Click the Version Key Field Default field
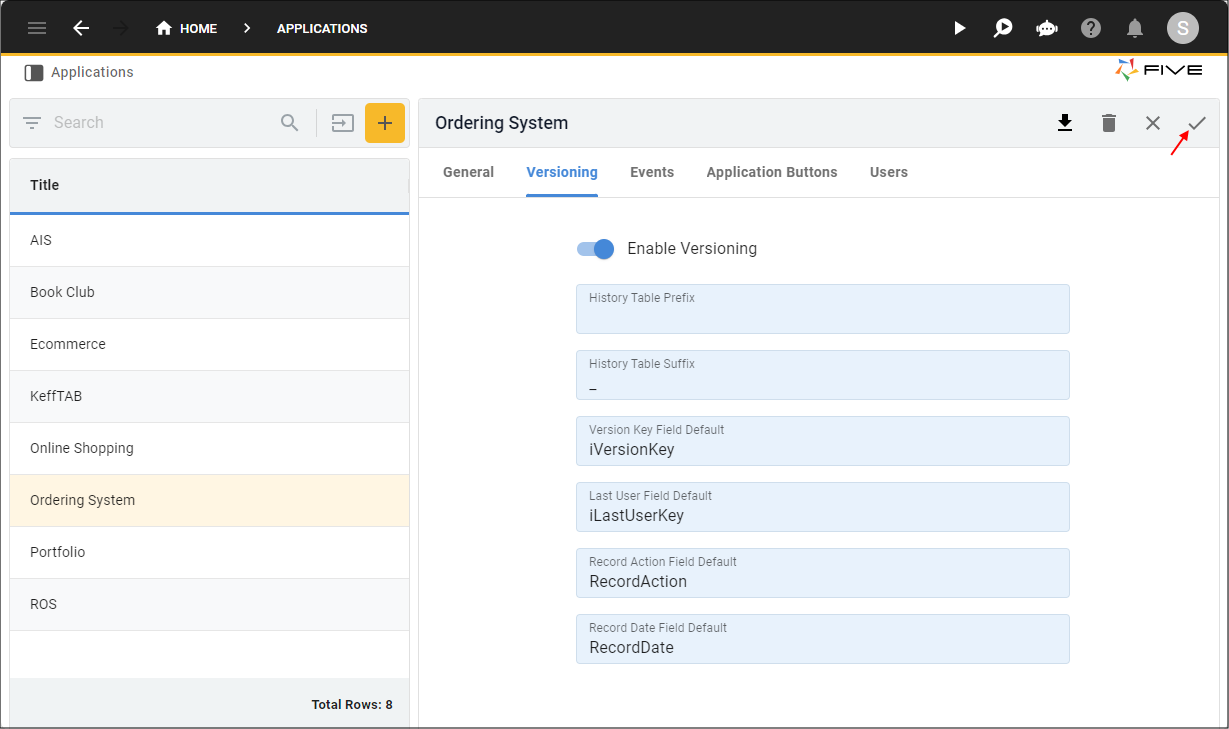The width and height of the screenshot is (1229, 729). click(823, 441)
